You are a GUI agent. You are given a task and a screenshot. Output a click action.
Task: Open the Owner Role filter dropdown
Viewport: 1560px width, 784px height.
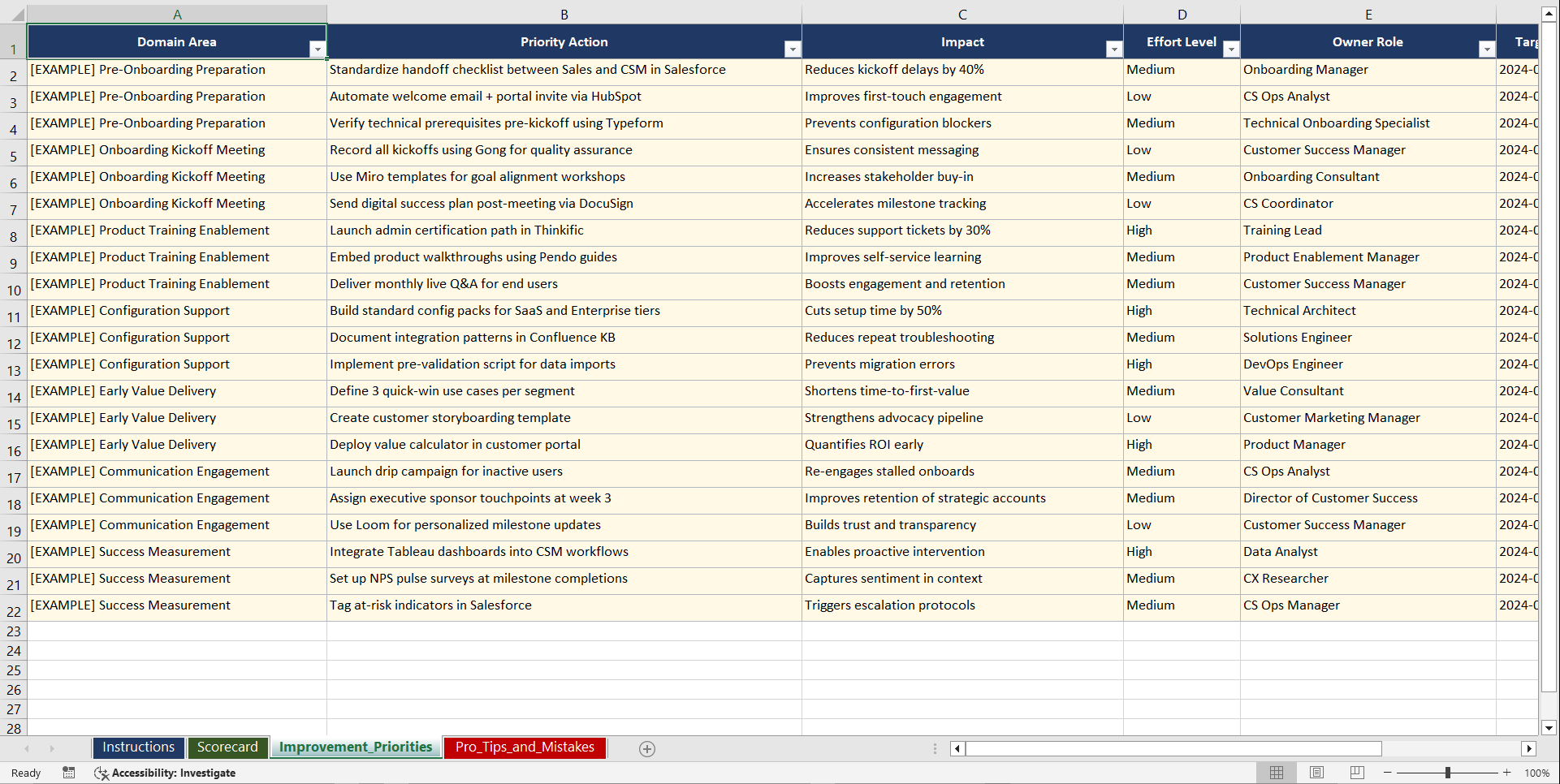click(1487, 49)
